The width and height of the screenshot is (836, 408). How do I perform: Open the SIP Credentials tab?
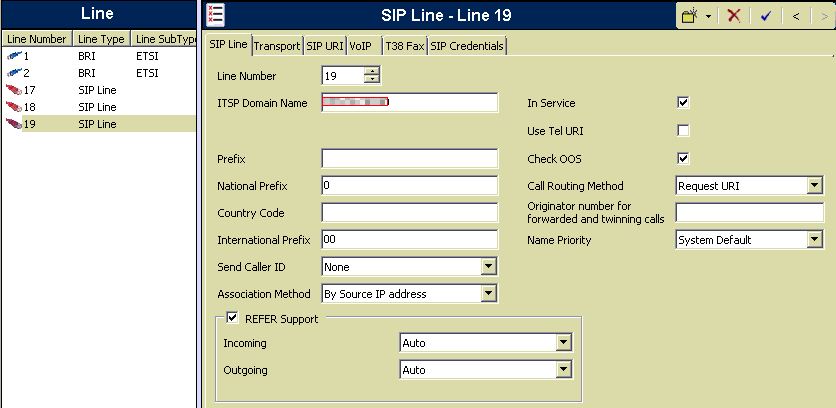tap(467, 46)
